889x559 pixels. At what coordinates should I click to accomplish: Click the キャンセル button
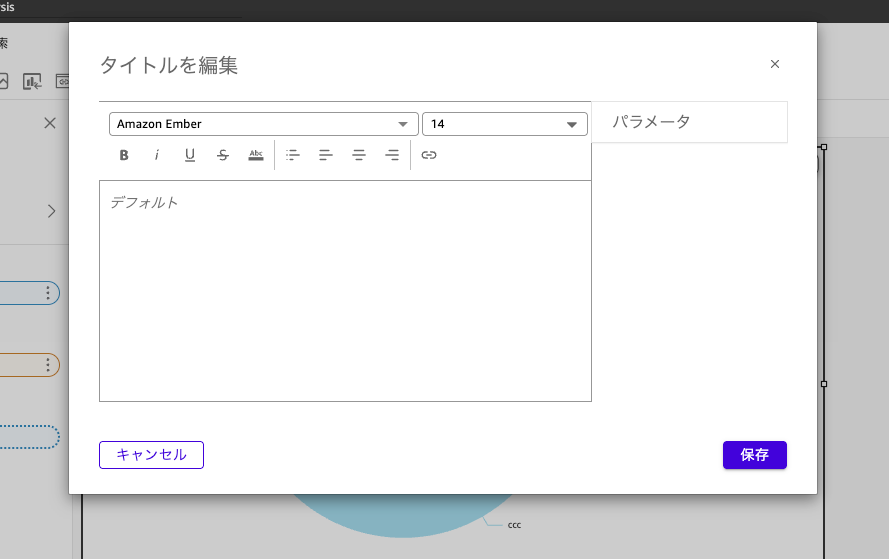click(x=151, y=455)
